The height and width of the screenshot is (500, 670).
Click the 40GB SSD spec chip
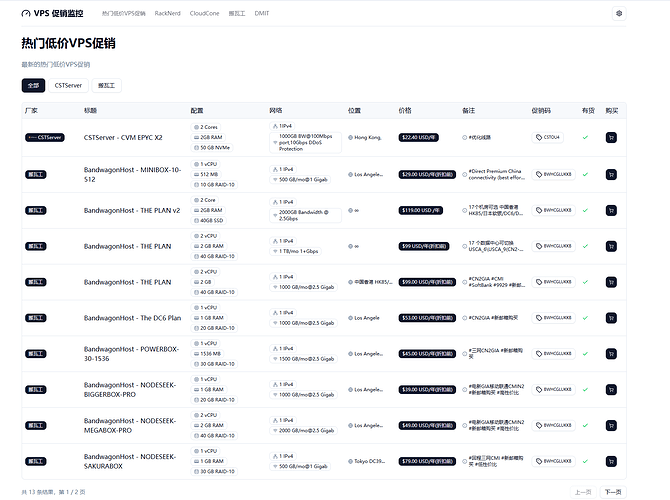coord(209,221)
